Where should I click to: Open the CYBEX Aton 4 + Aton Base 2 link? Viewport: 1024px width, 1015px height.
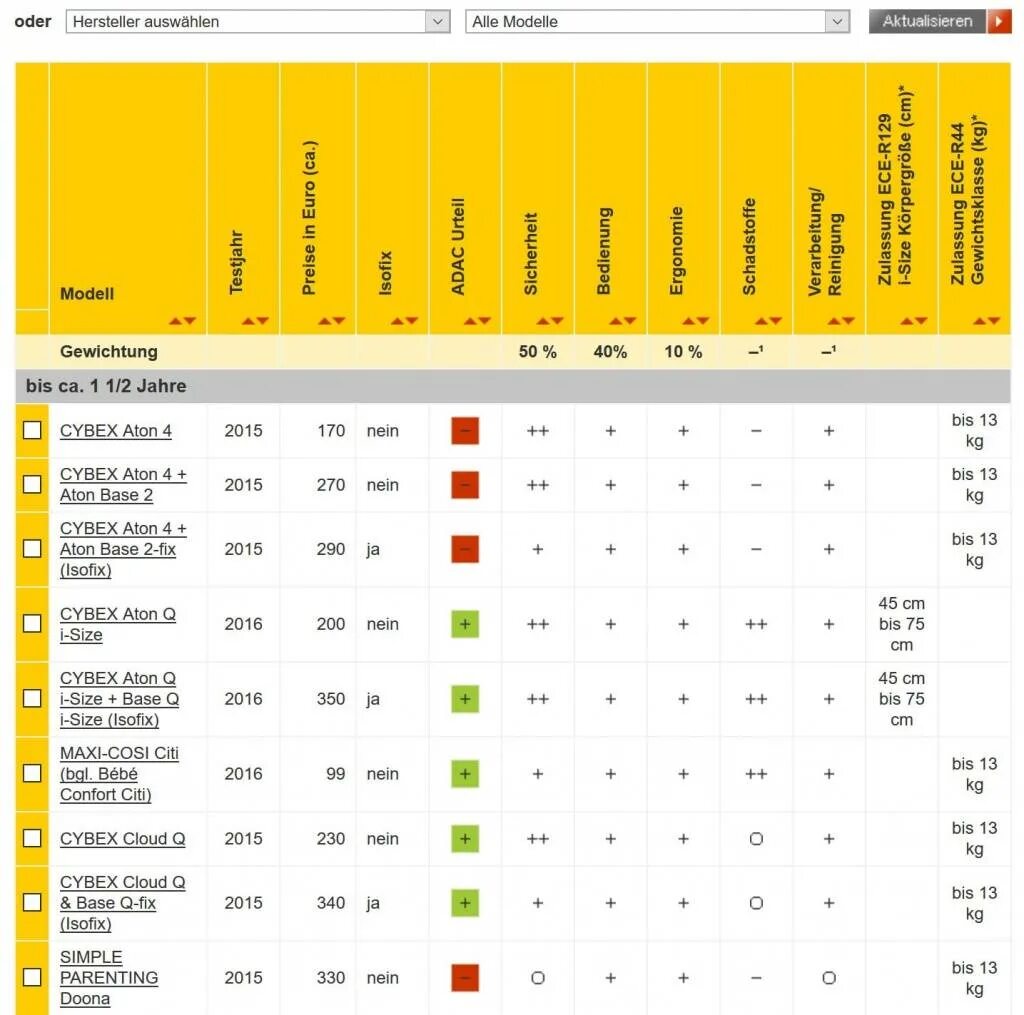(123, 485)
